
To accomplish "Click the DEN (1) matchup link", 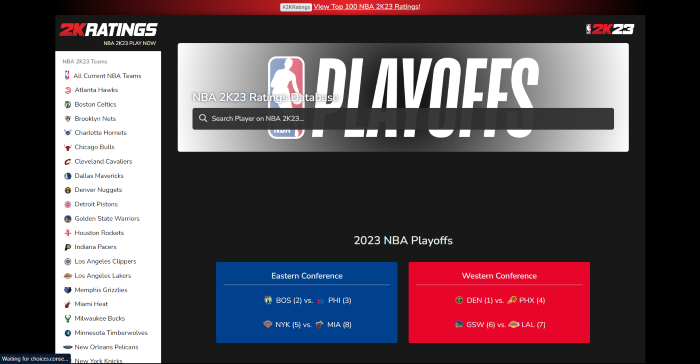I will (478, 301).
